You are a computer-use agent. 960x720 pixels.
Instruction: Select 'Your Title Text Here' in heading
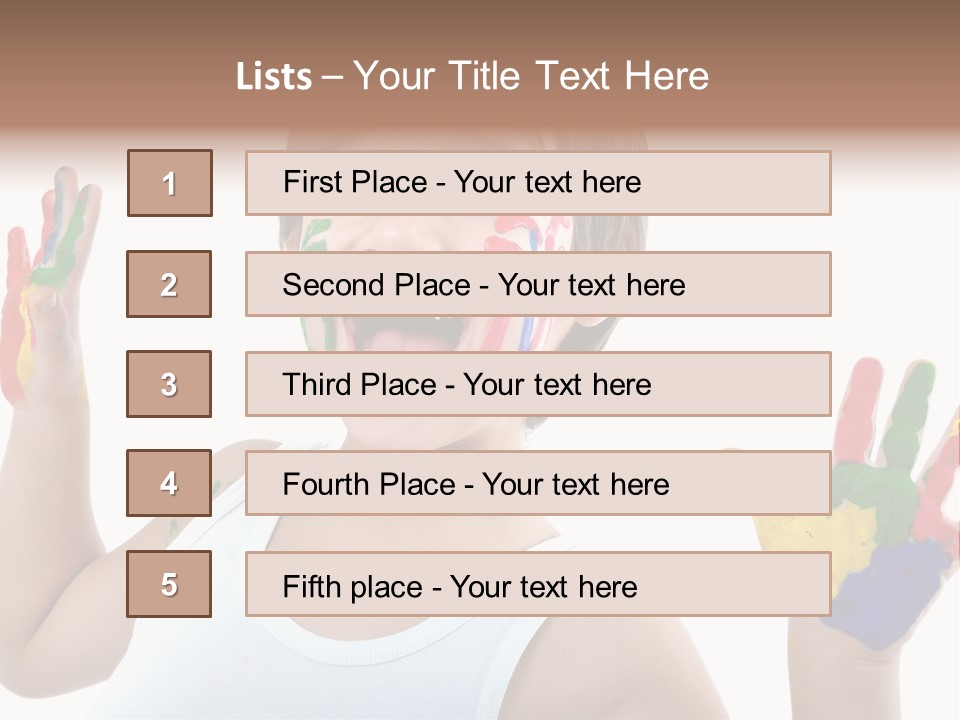tap(531, 76)
